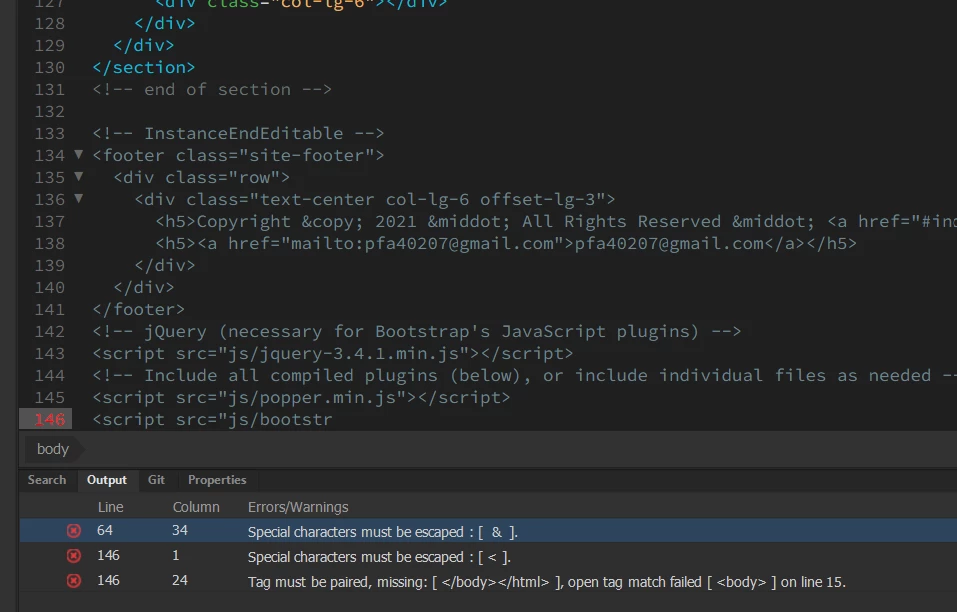
Task: Click line number 138 in the gutter
Action: pyautogui.click(x=49, y=243)
